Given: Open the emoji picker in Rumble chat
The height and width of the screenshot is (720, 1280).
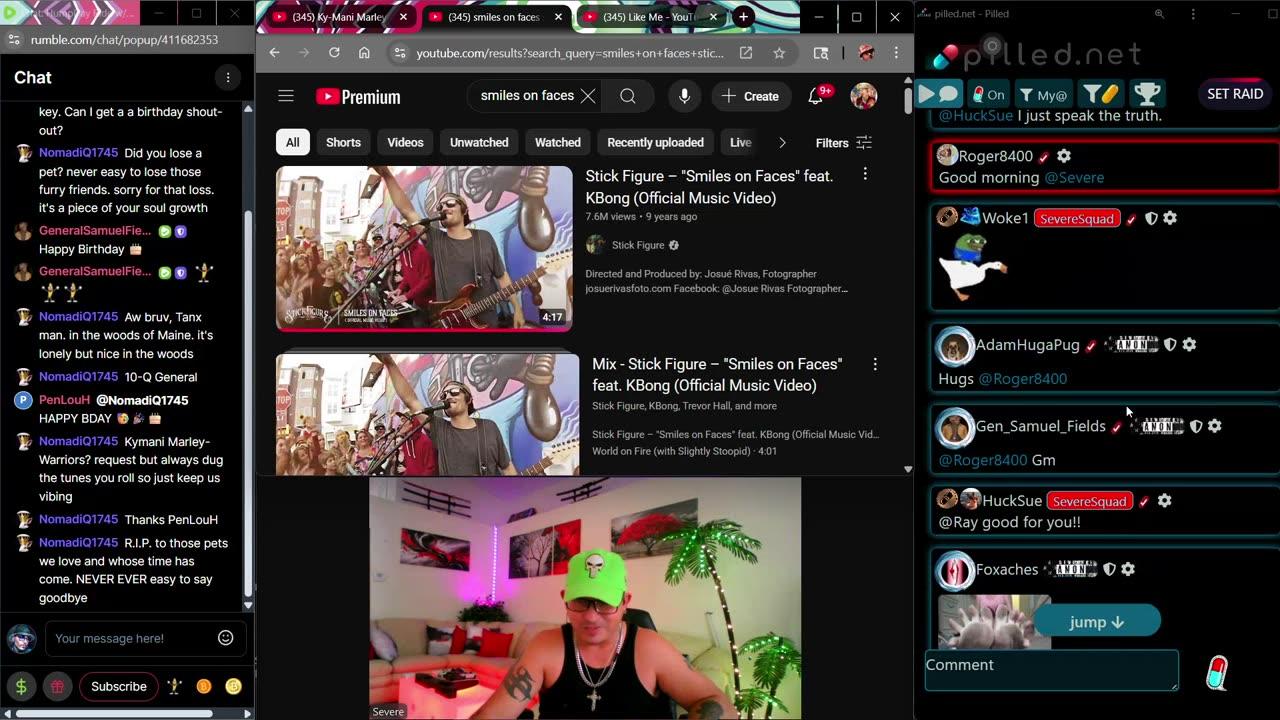Looking at the screenshot, I should [x=226, y=638].
